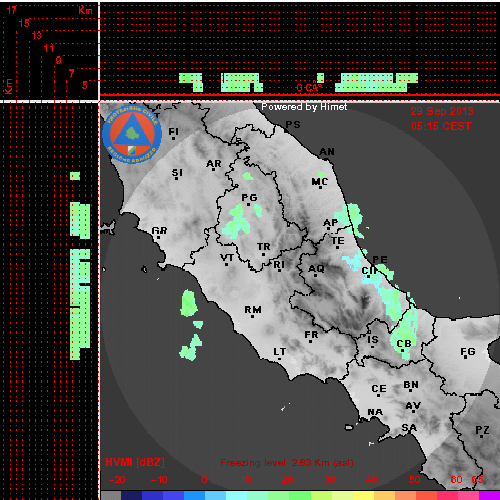Screen dimensions: 500x500
Task: Click the SI city label
Action: coord(177,173)
